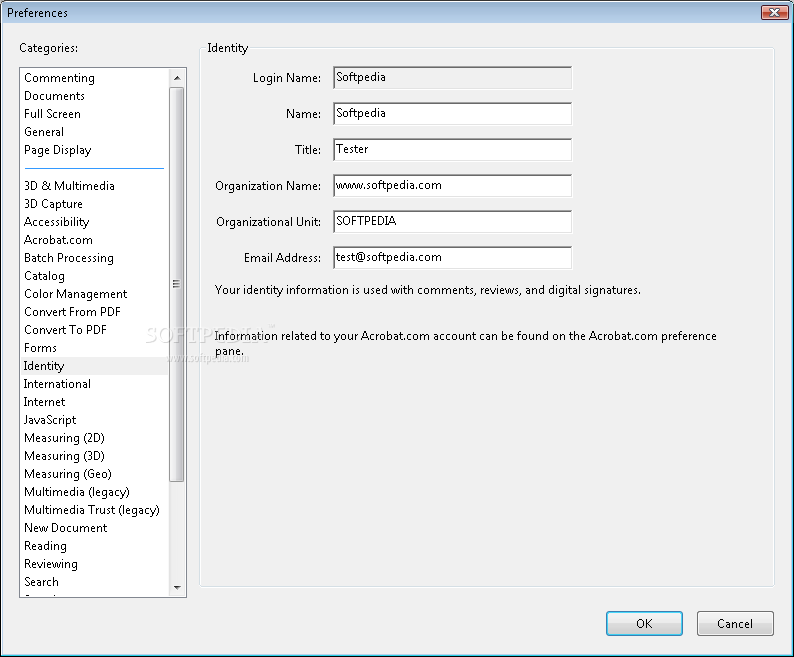This screenshot has height=657, width=794.
Task: Open Measuring (2D) preferences
Action: pos(64,438)
